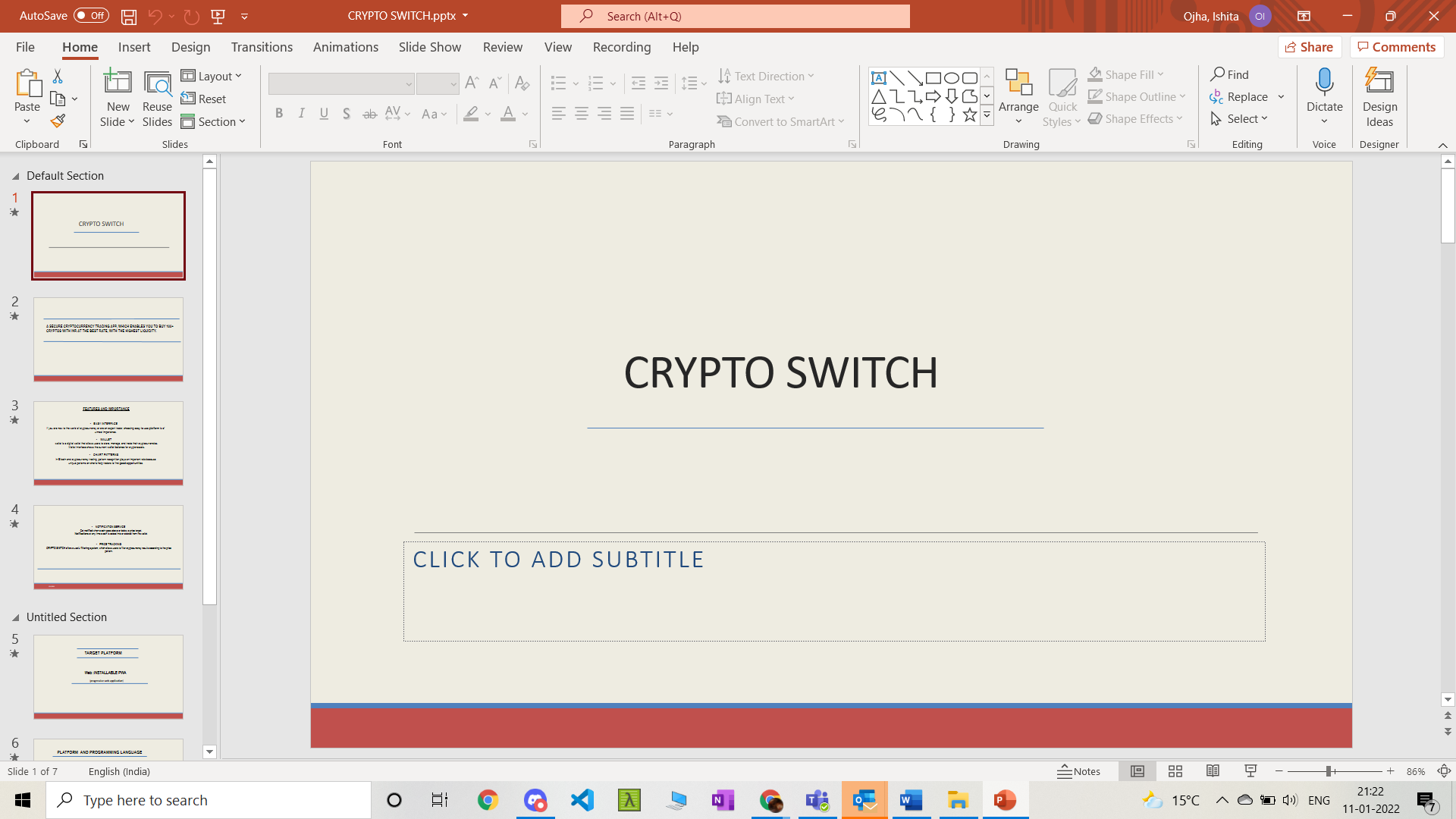Click the Format Painter brush icon
This screenshot has height=819, width=1456.
[58, 121]
